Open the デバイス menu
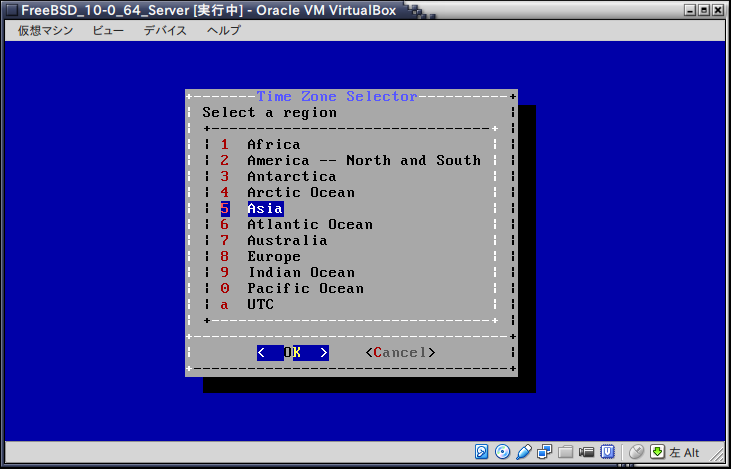This screenshot has width=731, height=469. 165,30
